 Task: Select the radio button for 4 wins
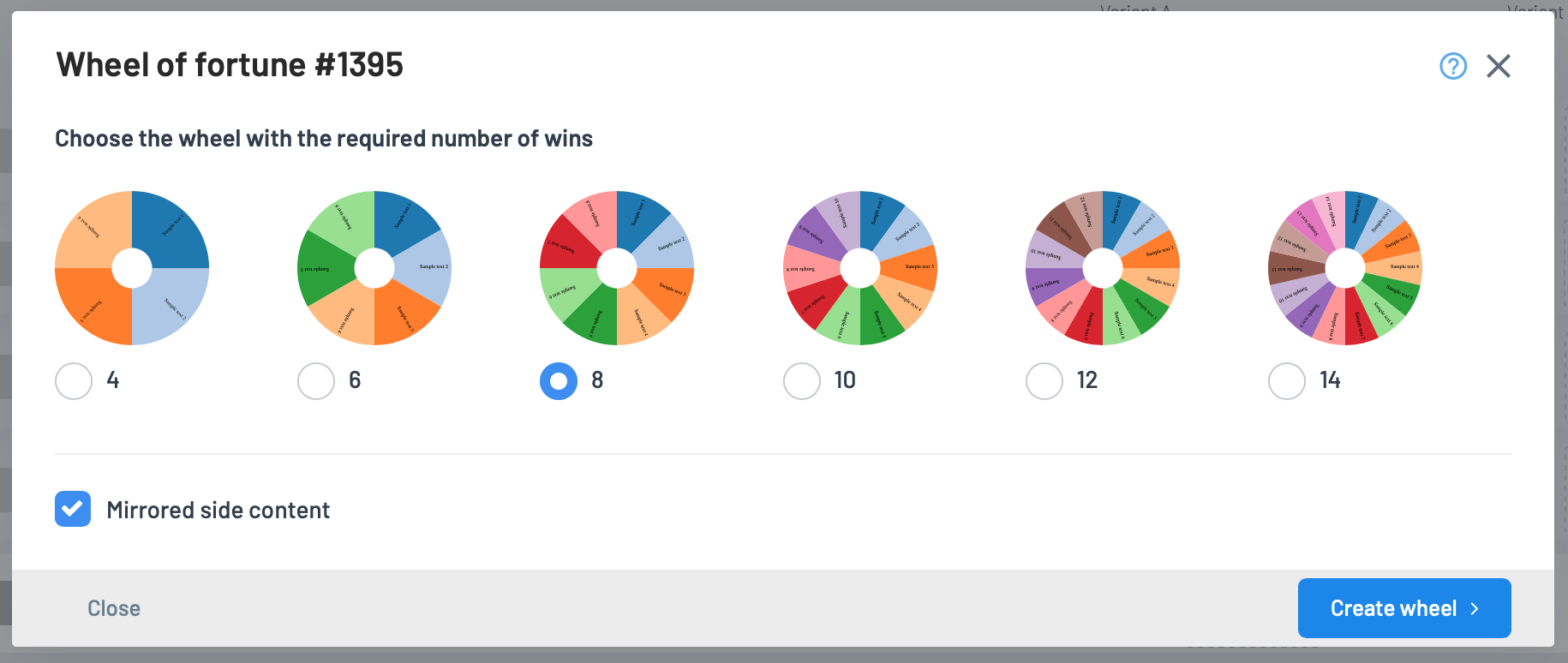click(x=74, y=381)
